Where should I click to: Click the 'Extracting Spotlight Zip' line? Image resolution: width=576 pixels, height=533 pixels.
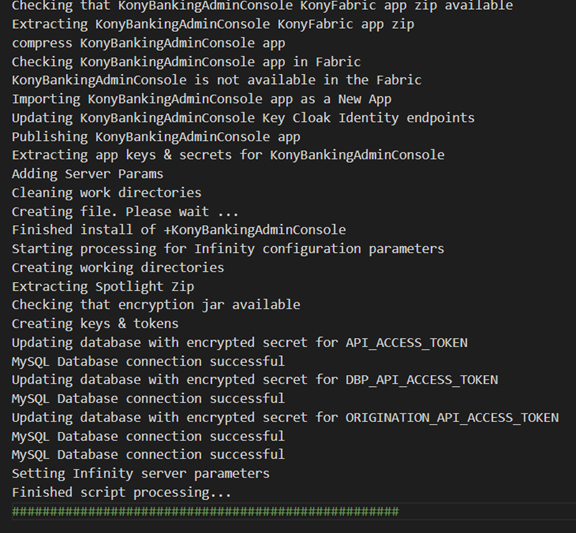(103, 287)
